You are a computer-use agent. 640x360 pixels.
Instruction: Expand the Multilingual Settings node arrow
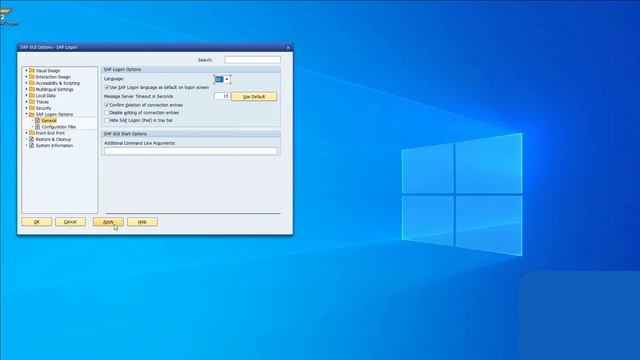pos(27,89)
